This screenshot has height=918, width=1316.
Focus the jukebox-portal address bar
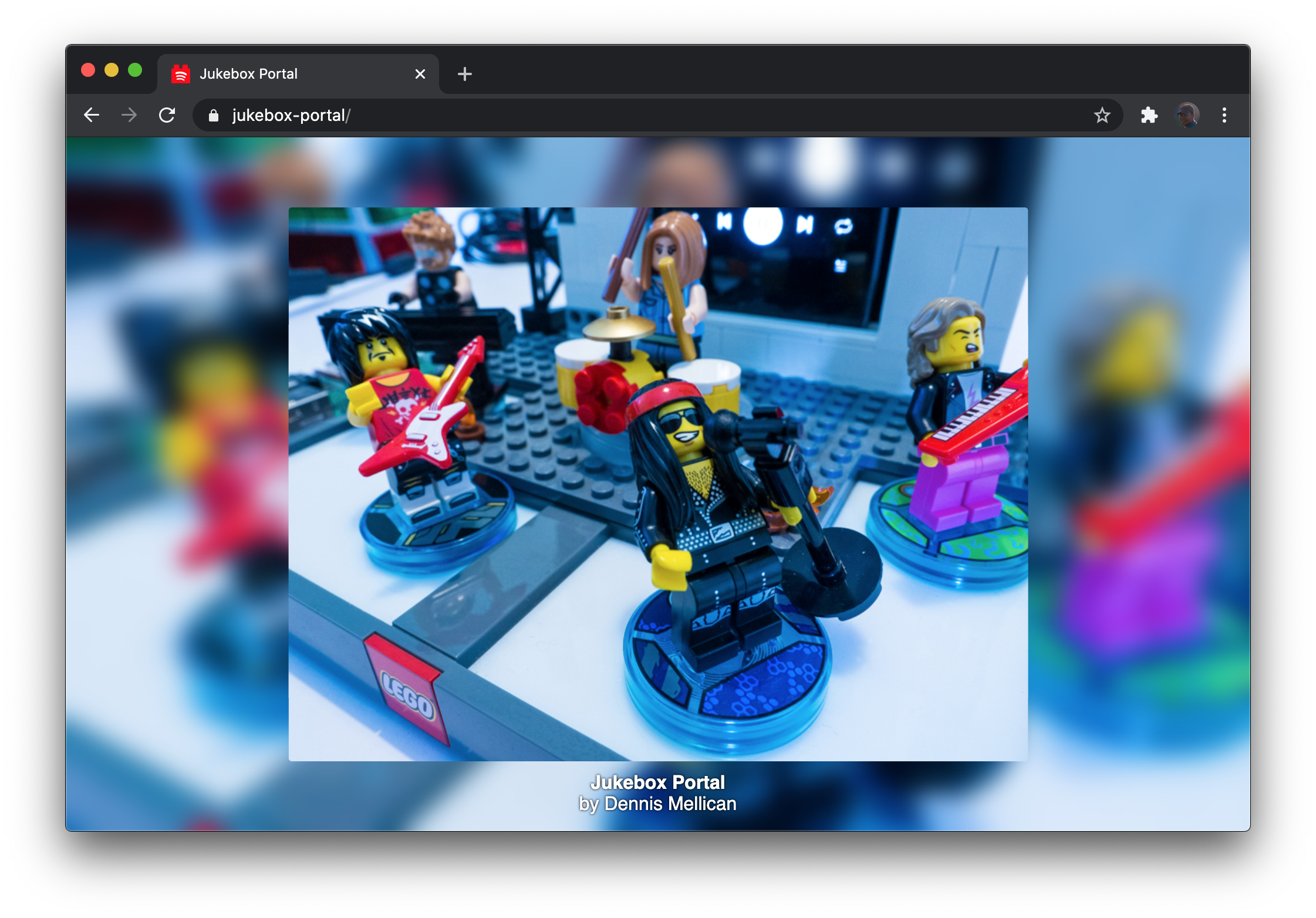tap(646, 115)
